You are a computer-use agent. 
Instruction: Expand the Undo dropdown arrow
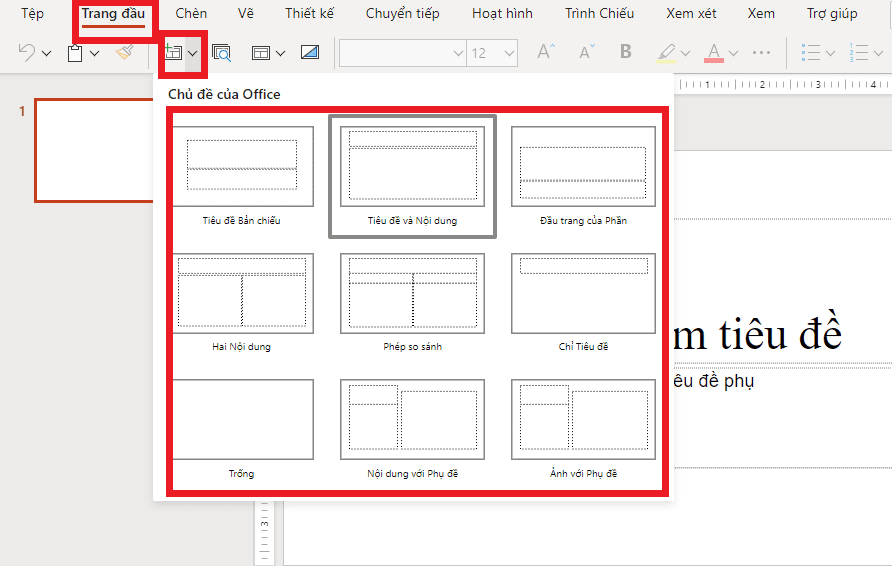click(47, 53)
